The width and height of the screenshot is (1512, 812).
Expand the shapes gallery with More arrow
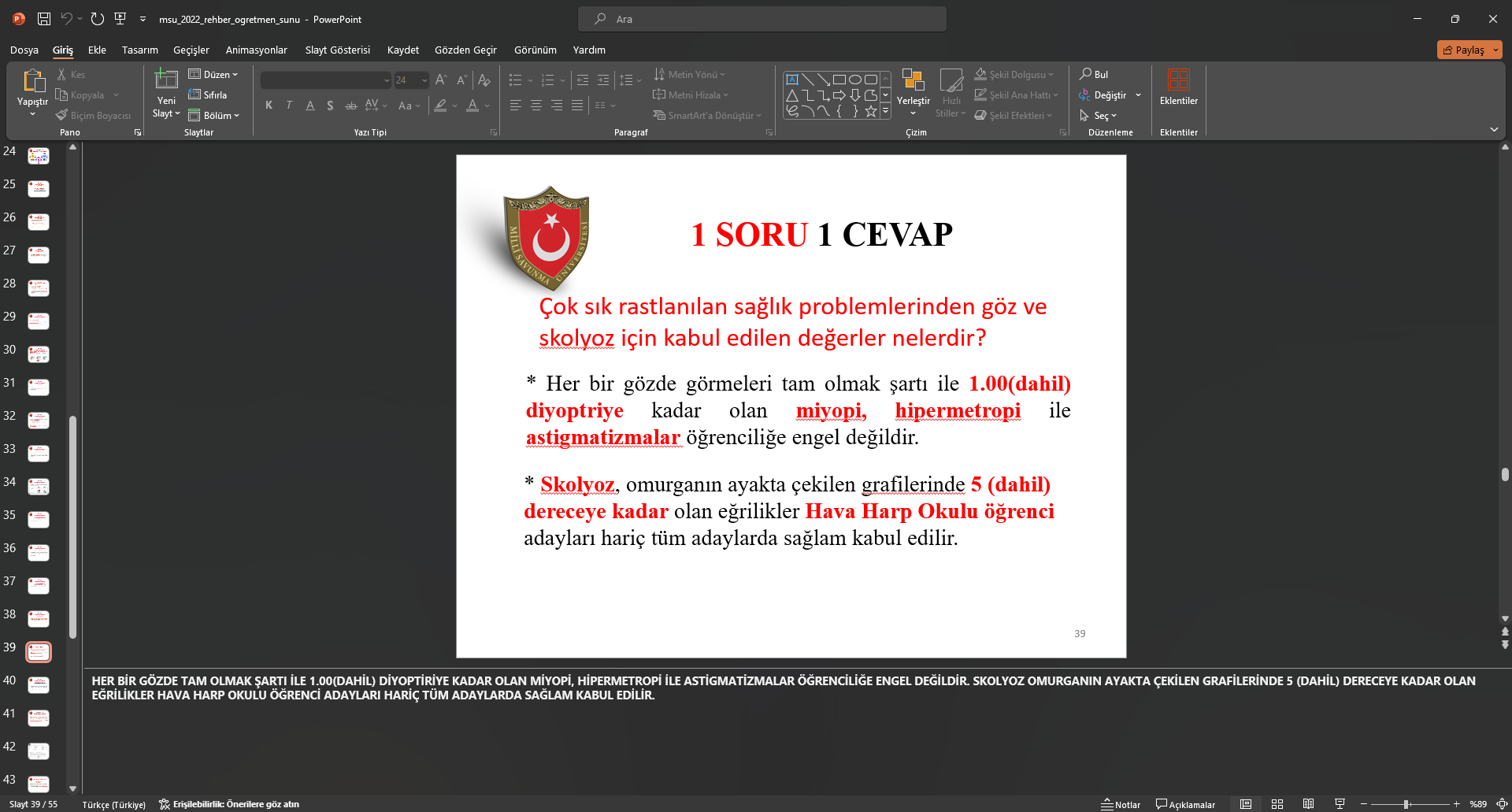tap(885, 111)
